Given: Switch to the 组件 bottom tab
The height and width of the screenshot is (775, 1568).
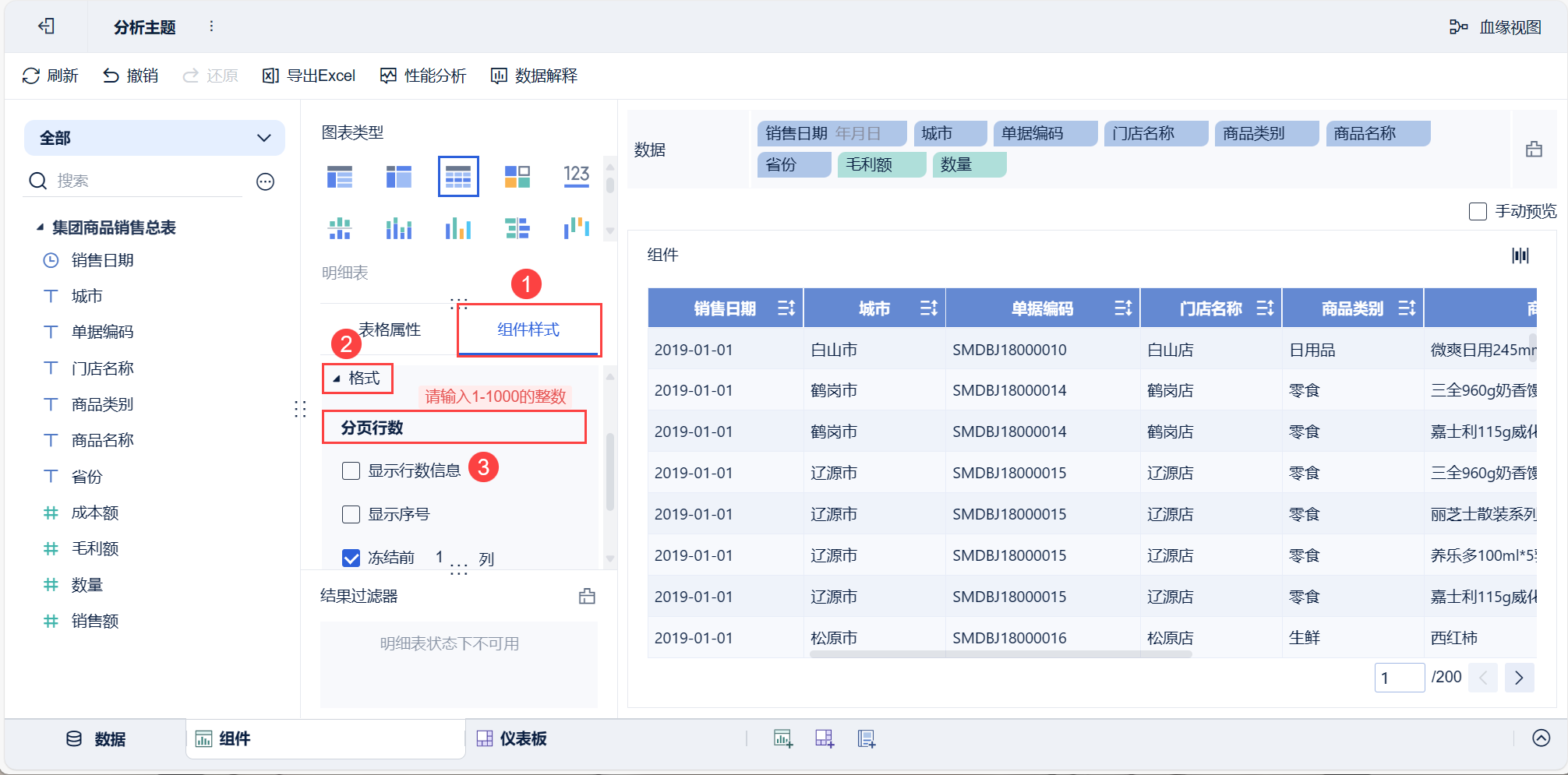Looking at the screenshot, I should point(325,738).
